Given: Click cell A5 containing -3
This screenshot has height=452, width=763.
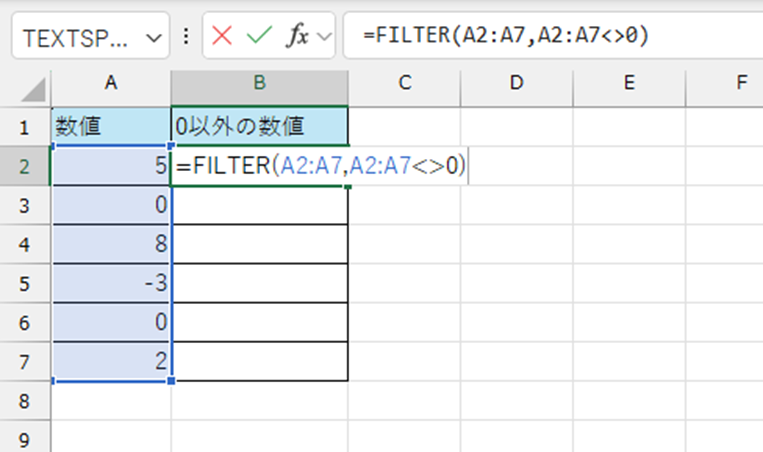Looking at the screenshot, I should pyautogui.click(x=111, y=283).
